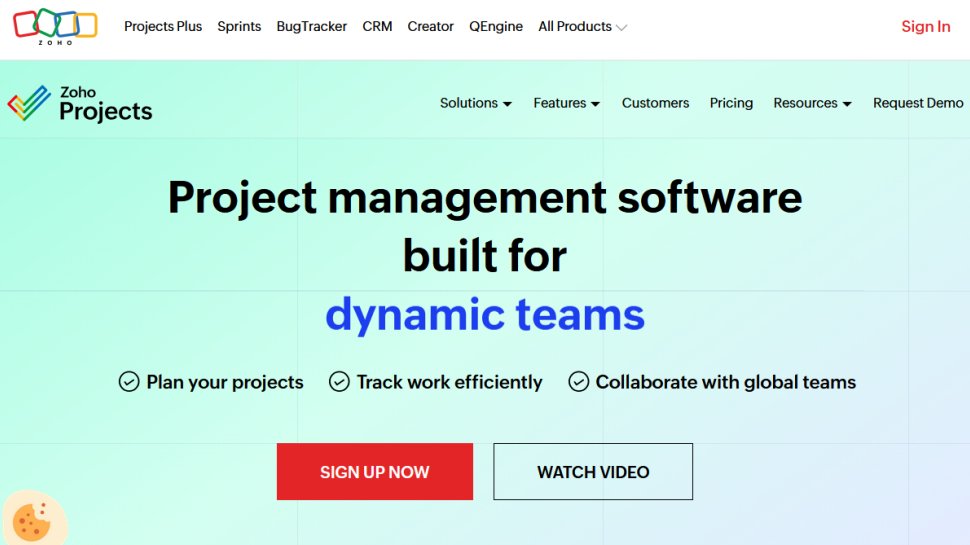Open the Sprints product link

239,27
